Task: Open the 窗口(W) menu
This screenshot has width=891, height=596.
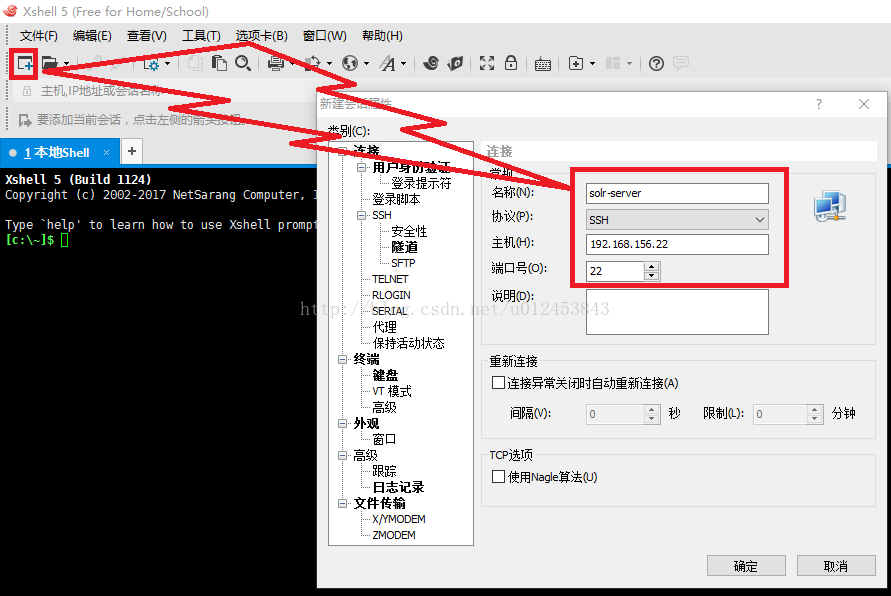Action: pyautogui.click(x=324, y=36)
